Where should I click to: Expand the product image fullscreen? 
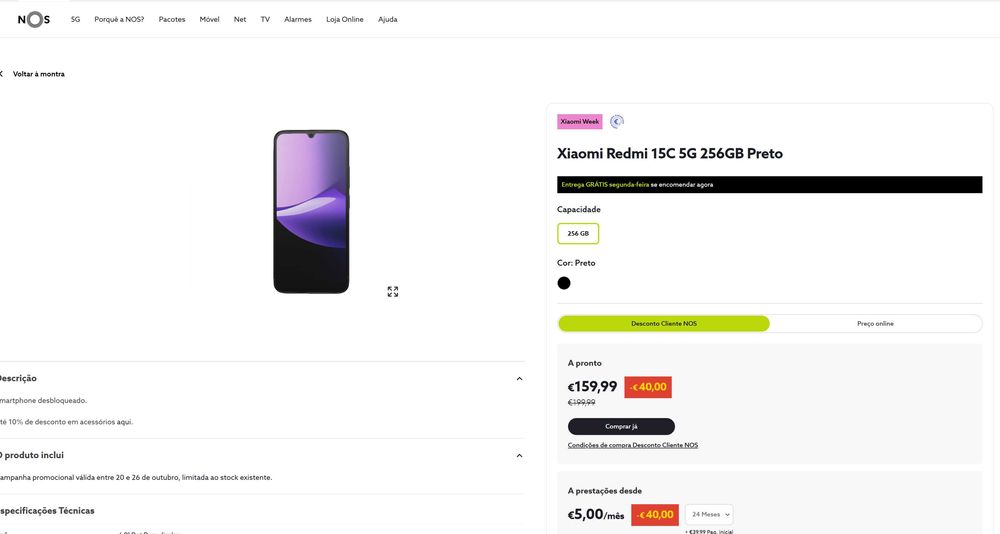(393, 292)
